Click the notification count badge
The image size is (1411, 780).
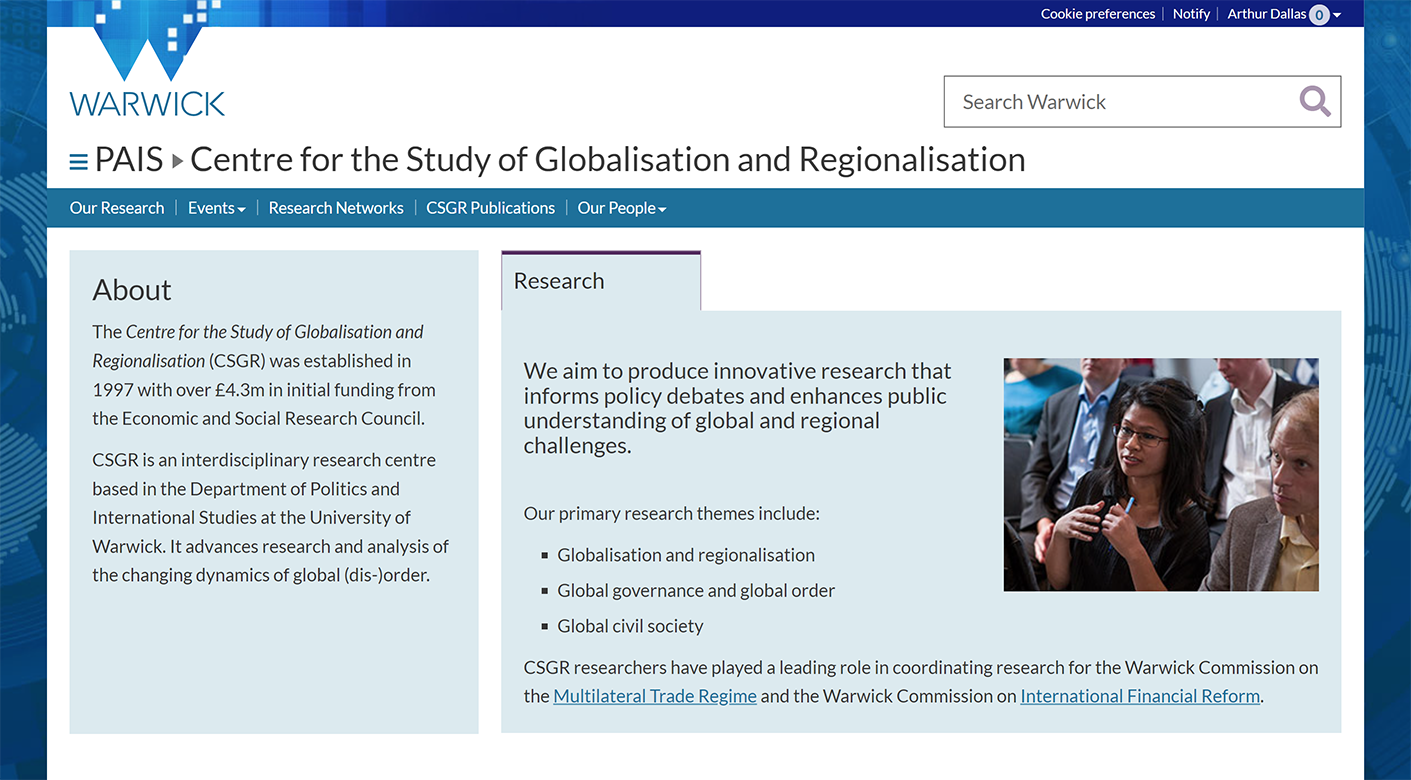1319,15
